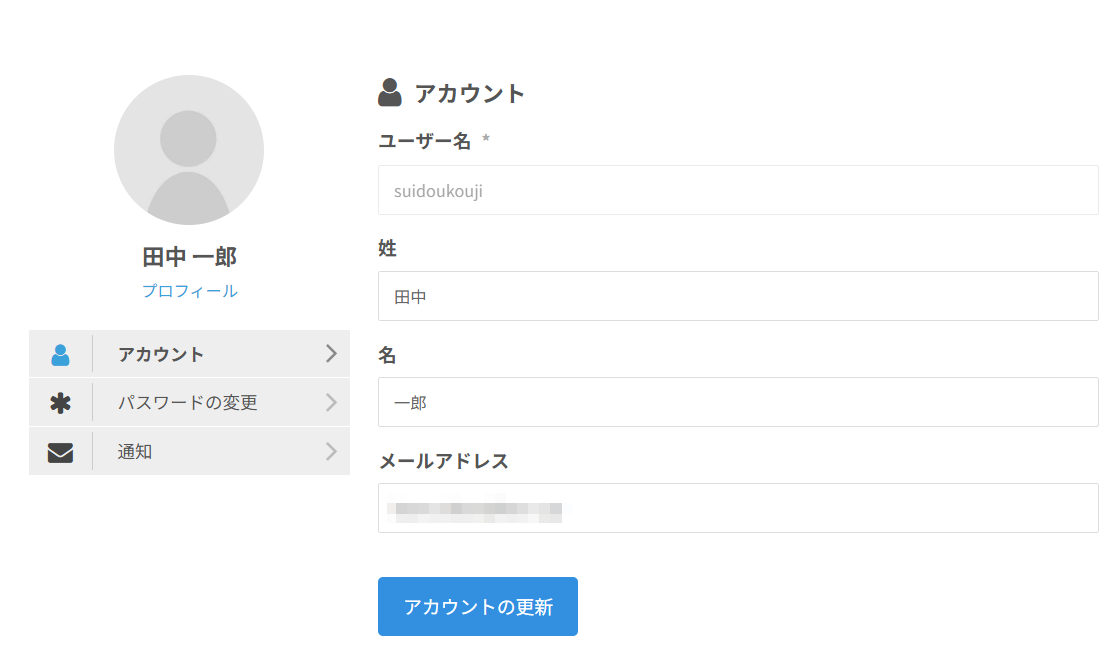Click the メールアドレス field label

443,461
